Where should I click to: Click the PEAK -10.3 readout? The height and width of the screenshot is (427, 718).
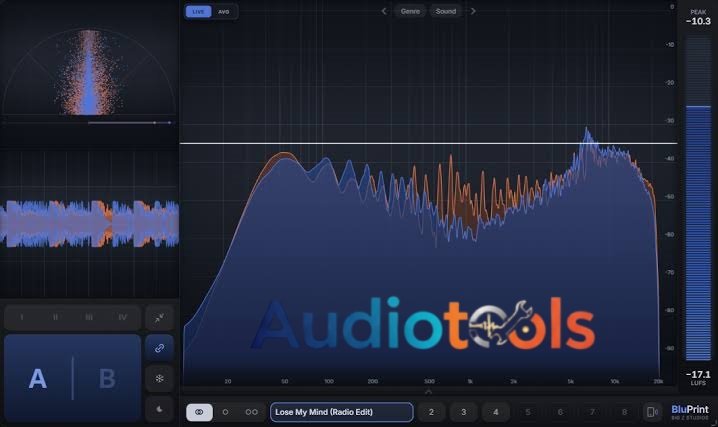coord(698,18)
